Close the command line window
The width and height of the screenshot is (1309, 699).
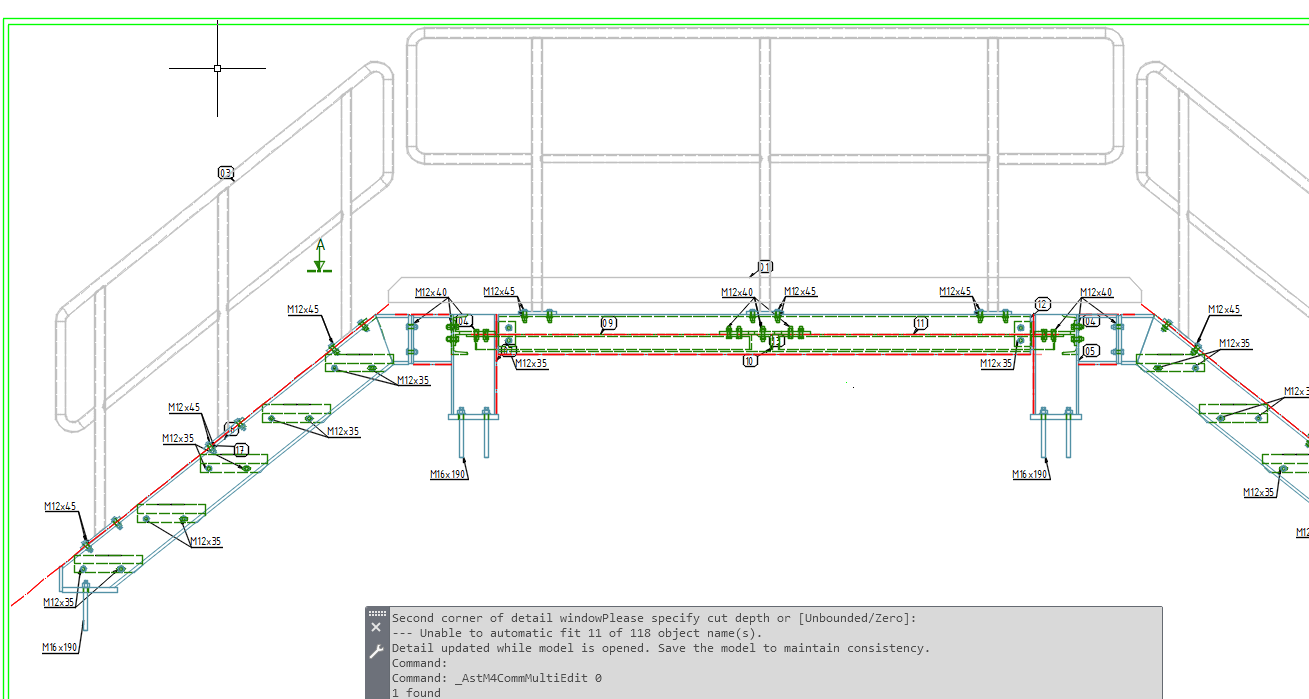[x=376, y=627]
